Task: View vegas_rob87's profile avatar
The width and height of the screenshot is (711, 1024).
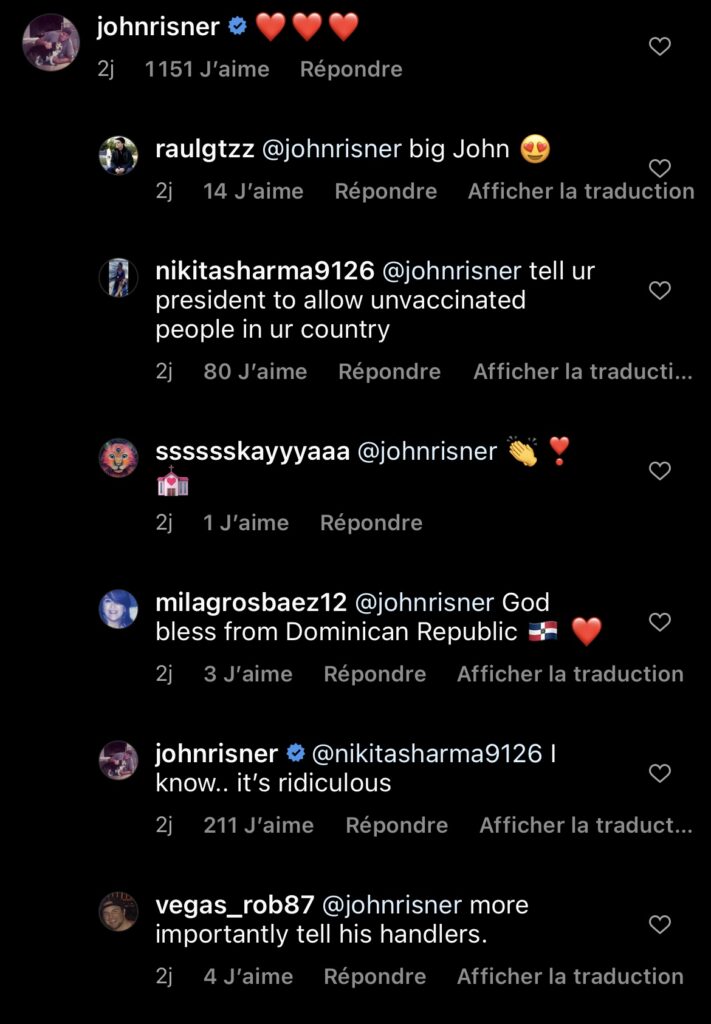Action: coord(119,911)
